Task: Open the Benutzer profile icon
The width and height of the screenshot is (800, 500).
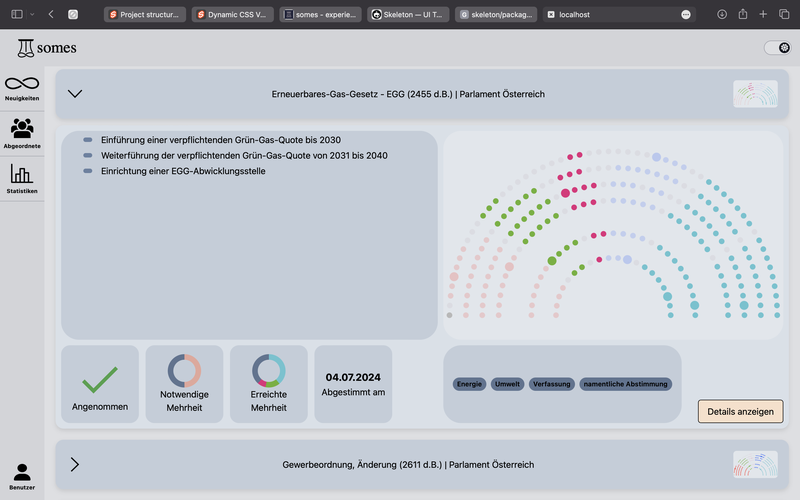Action: click(22, 474)
